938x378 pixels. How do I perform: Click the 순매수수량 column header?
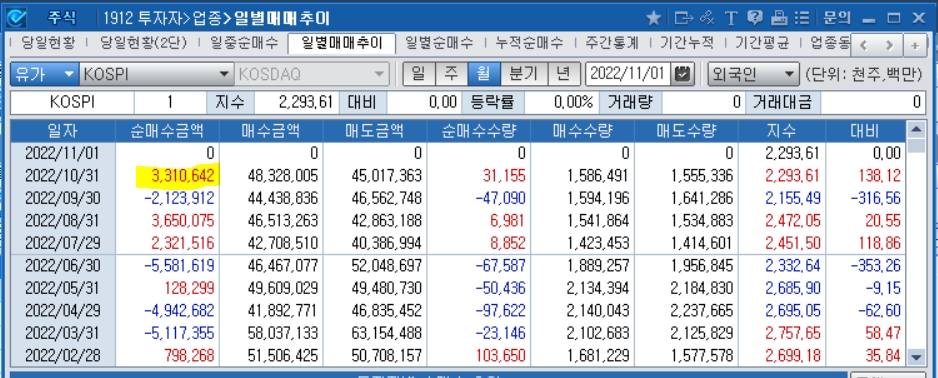(x=478, y=131)
